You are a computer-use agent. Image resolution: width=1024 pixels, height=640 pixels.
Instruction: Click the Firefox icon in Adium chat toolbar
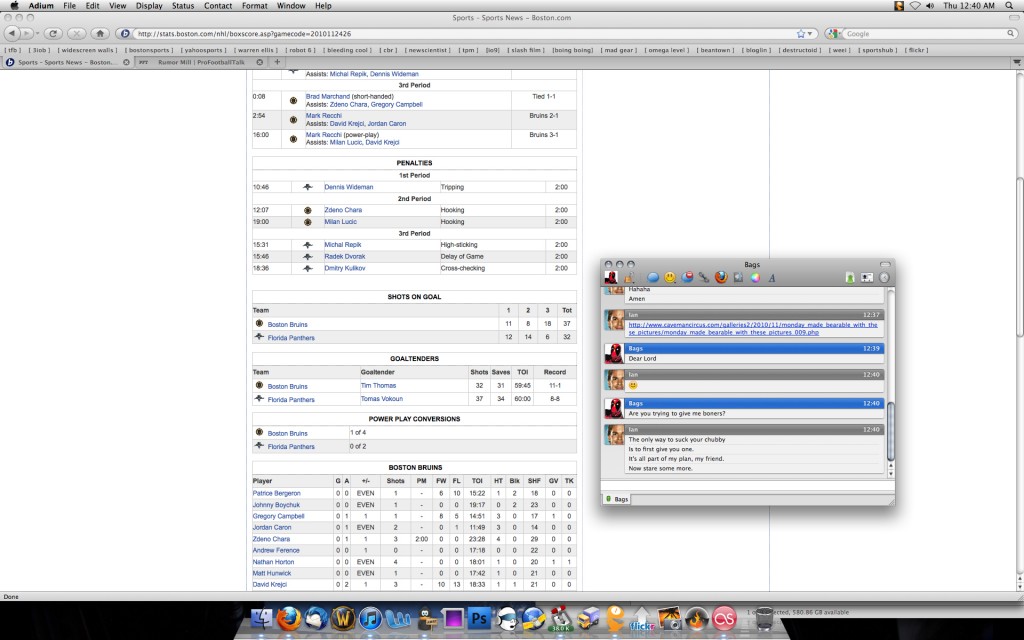[x=721, y=278]
